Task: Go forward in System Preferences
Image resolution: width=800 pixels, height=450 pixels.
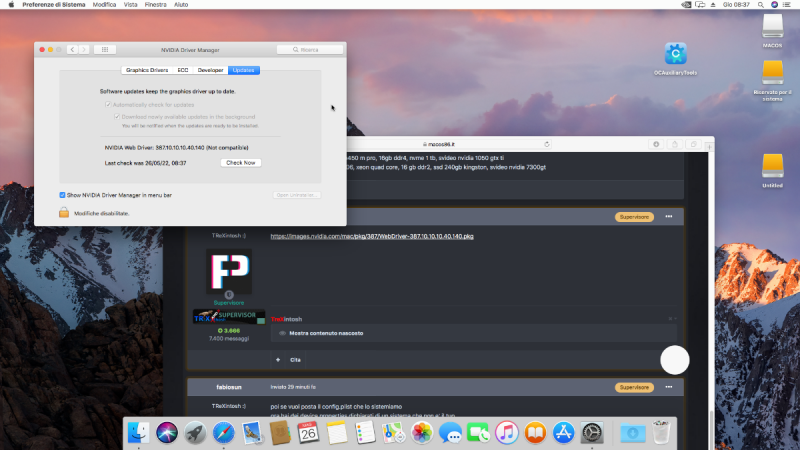Action: click(84, 49)
